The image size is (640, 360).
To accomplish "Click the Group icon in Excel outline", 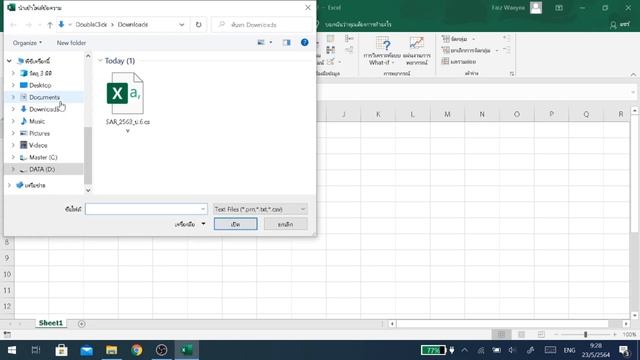I will click(x=446, y=39).
